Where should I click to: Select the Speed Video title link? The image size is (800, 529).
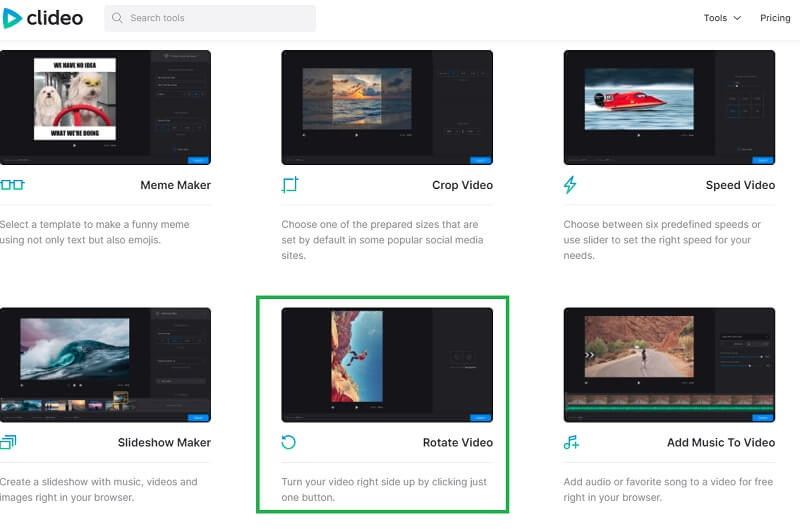pos(740,185)
